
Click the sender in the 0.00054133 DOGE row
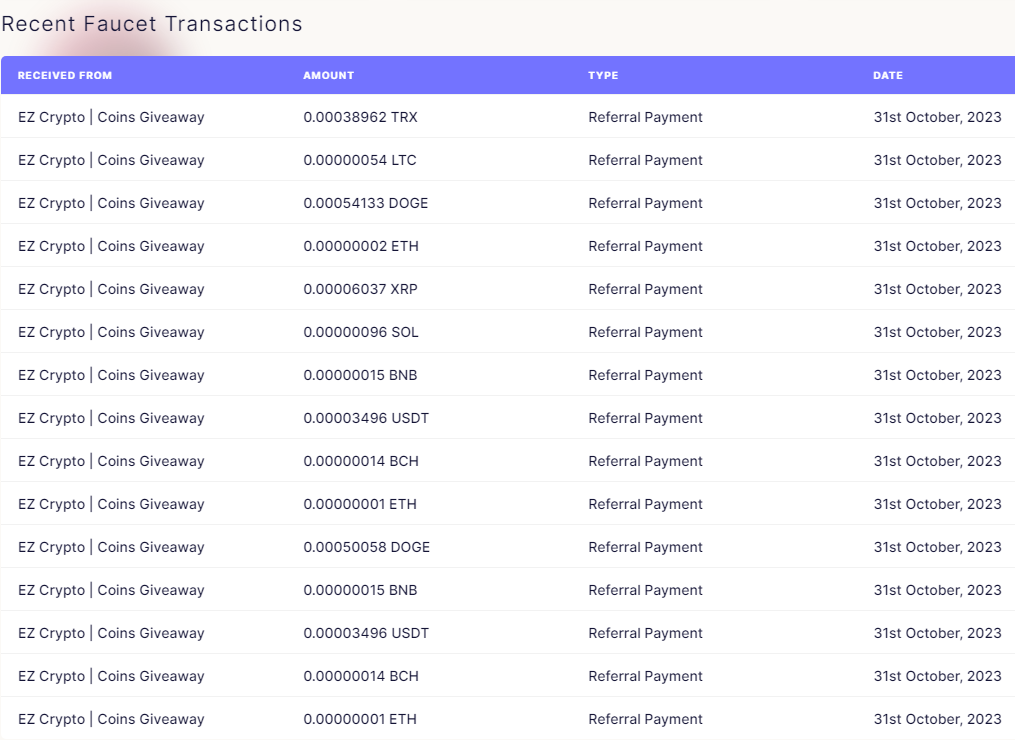pyautogui.click(x=111, y=203)
